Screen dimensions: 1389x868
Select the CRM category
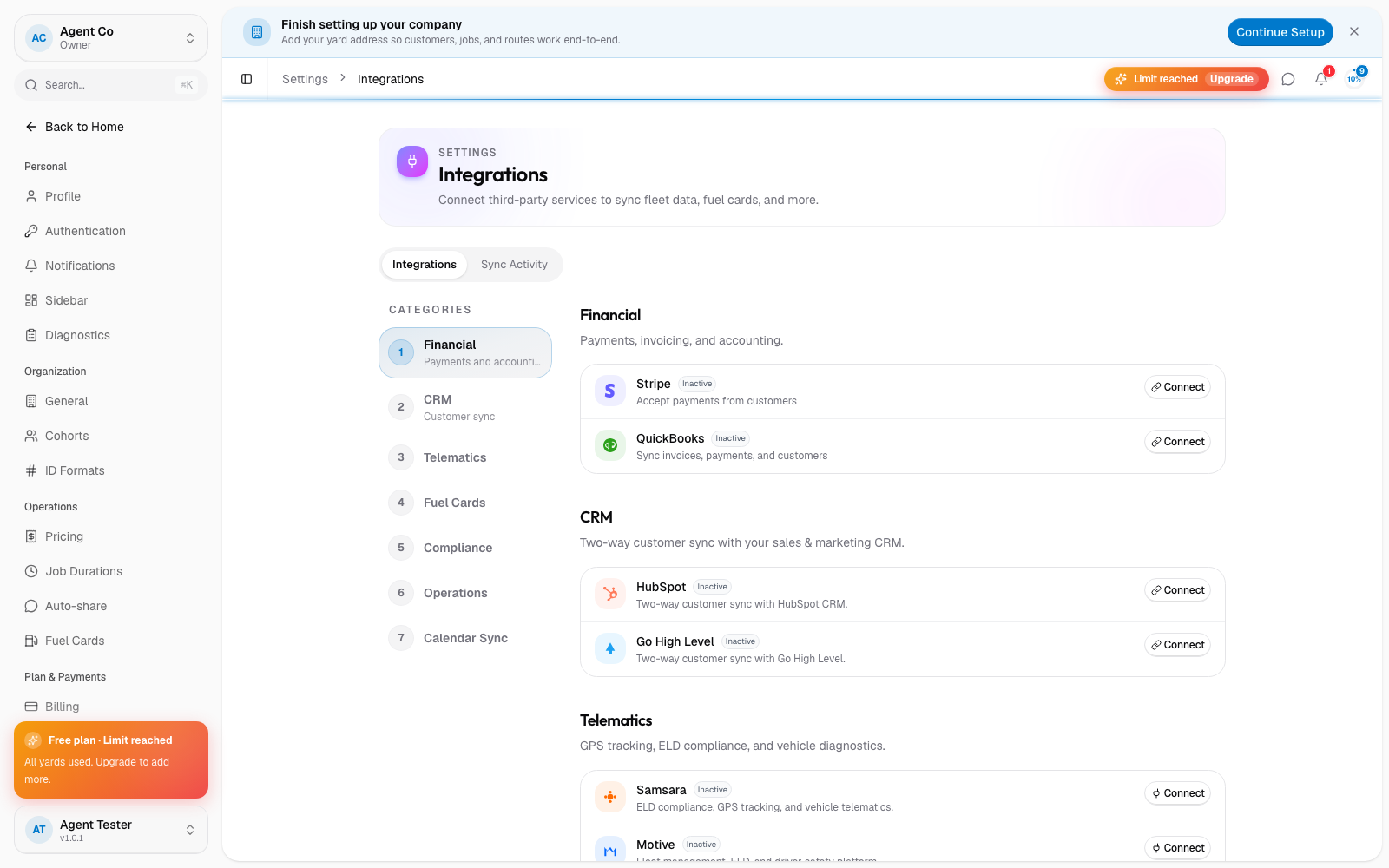tap(465, 407)
